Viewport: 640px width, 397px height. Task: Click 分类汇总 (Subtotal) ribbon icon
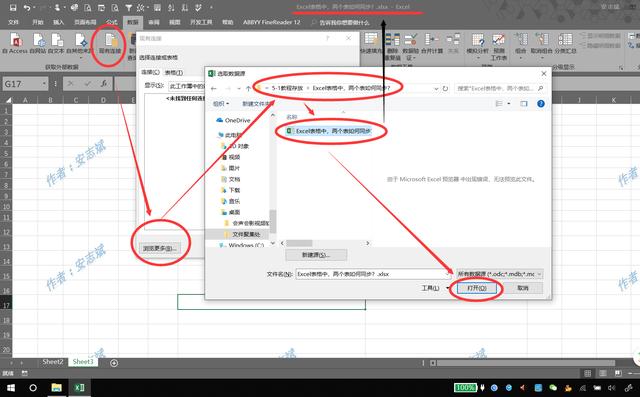pos(565,43)
